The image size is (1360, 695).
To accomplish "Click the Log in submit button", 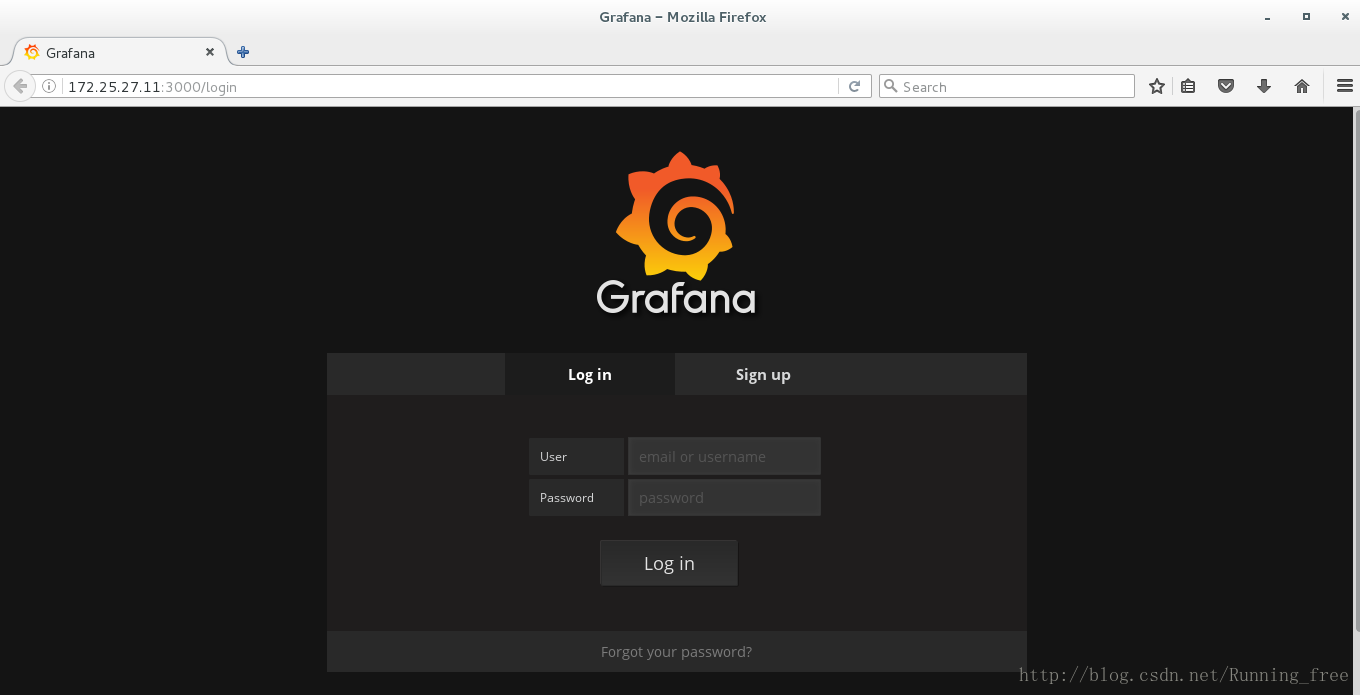I will tap(669, 563).
